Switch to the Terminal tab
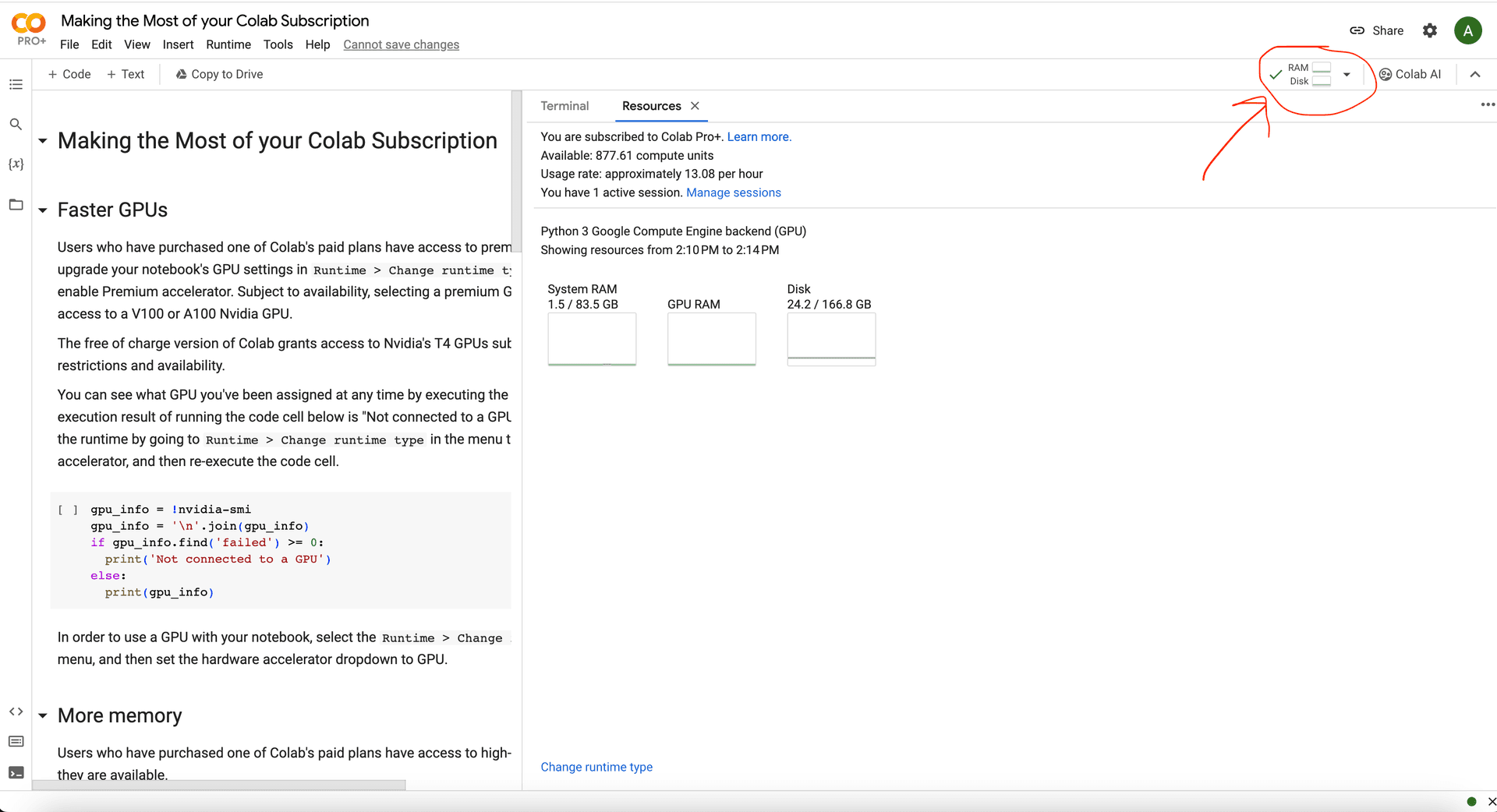Image resolution: width=1497 pixels, height=812 pixels. (564, 106)
